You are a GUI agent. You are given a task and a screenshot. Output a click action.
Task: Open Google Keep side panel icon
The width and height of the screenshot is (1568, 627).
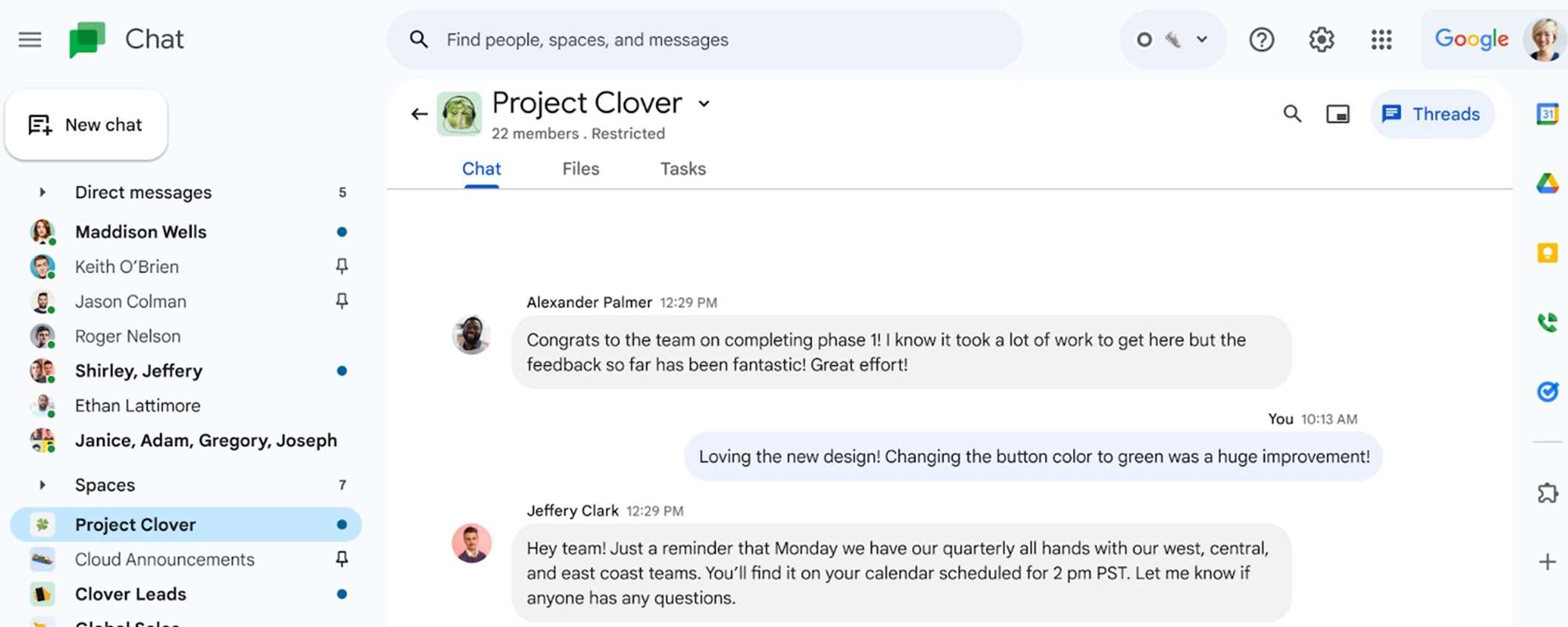tap(1547, 253)
